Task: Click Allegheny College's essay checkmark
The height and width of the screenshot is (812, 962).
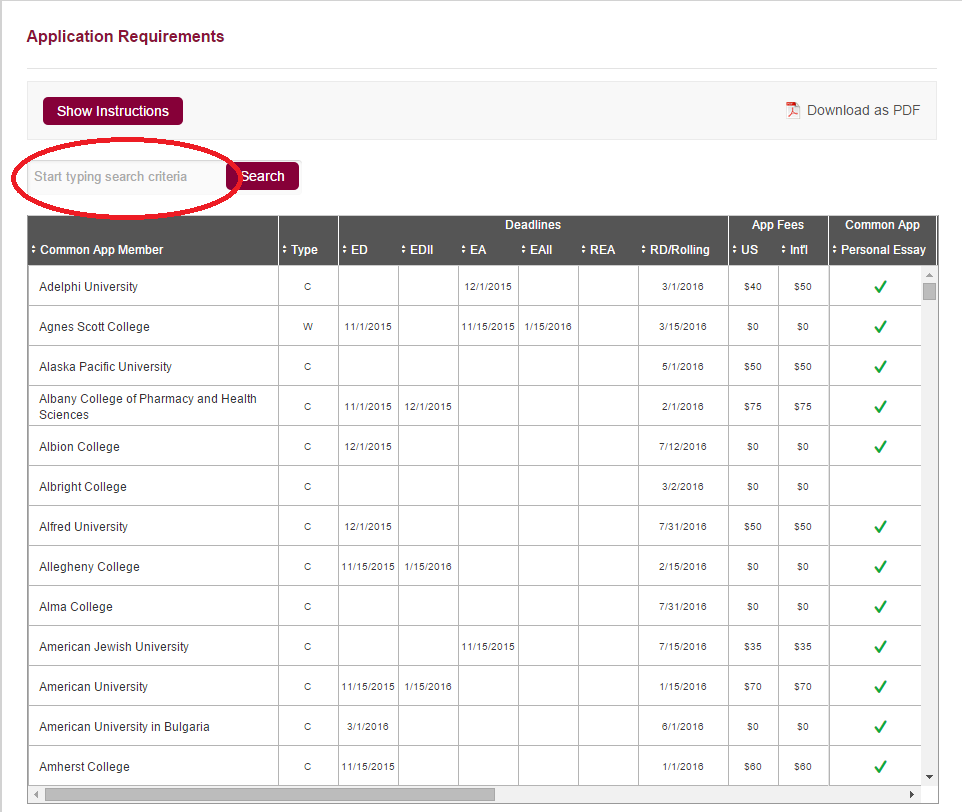Action: (x=880, y=566)
